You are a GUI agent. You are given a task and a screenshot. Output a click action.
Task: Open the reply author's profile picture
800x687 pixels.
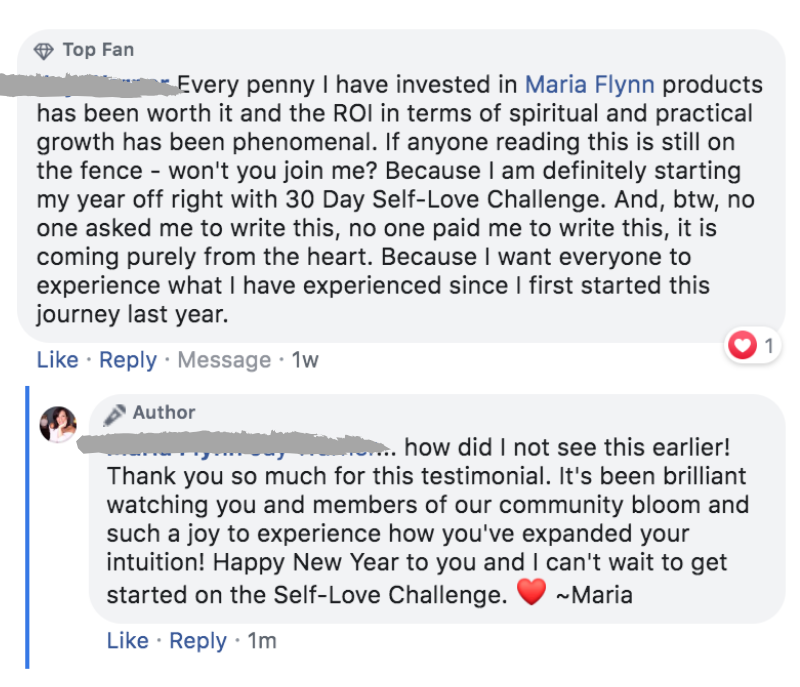[58, 424]
